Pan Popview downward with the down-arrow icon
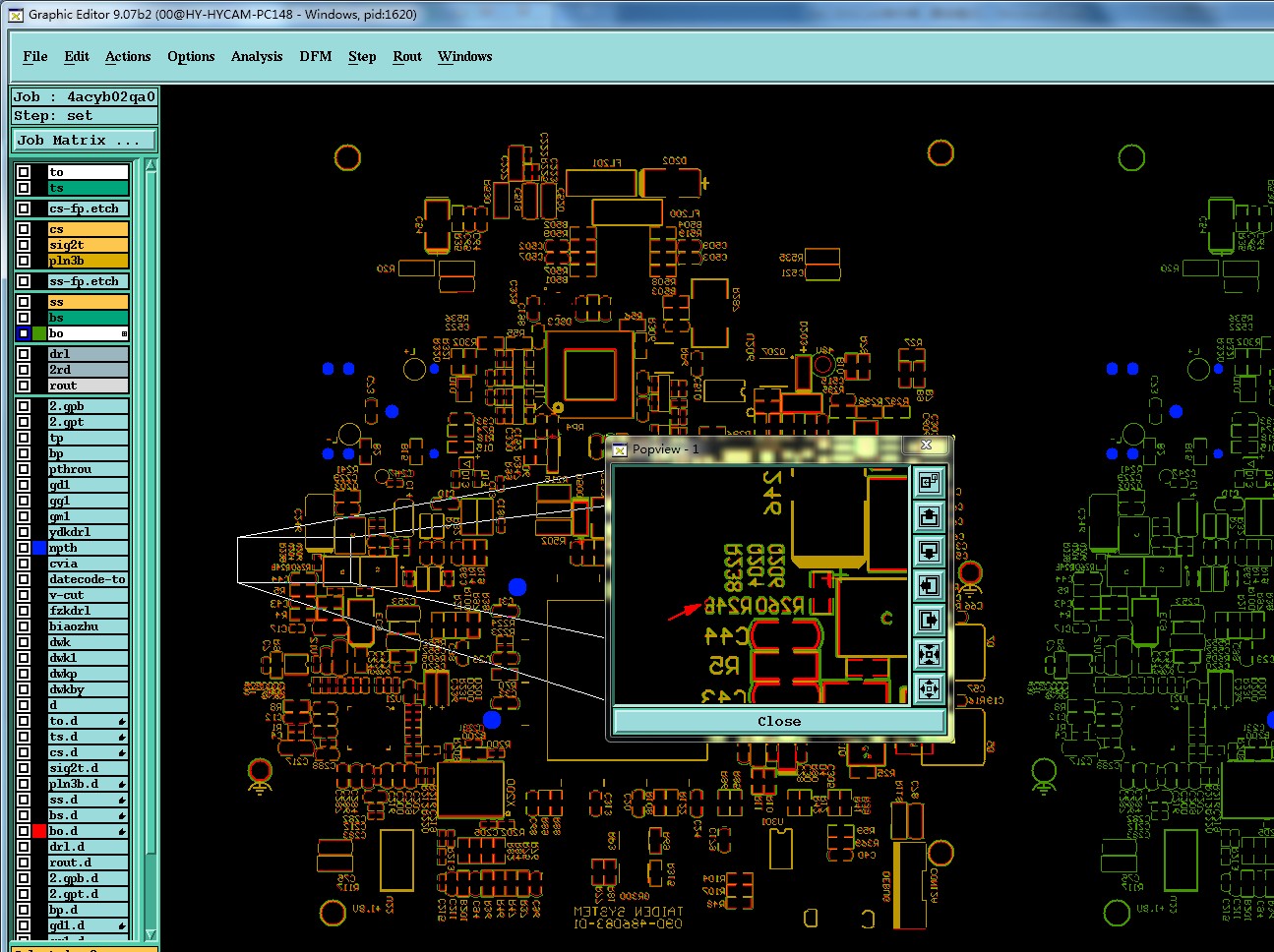 click(929, 551)
